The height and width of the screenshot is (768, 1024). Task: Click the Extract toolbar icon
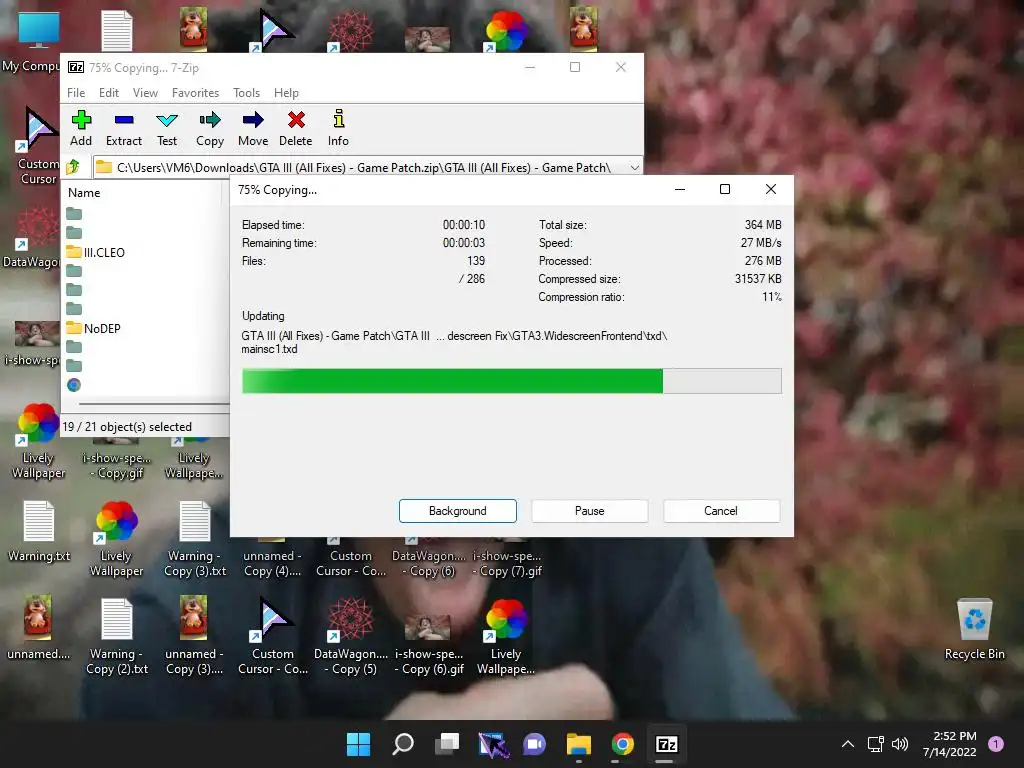pyautogui.click(x=123, y=128)
